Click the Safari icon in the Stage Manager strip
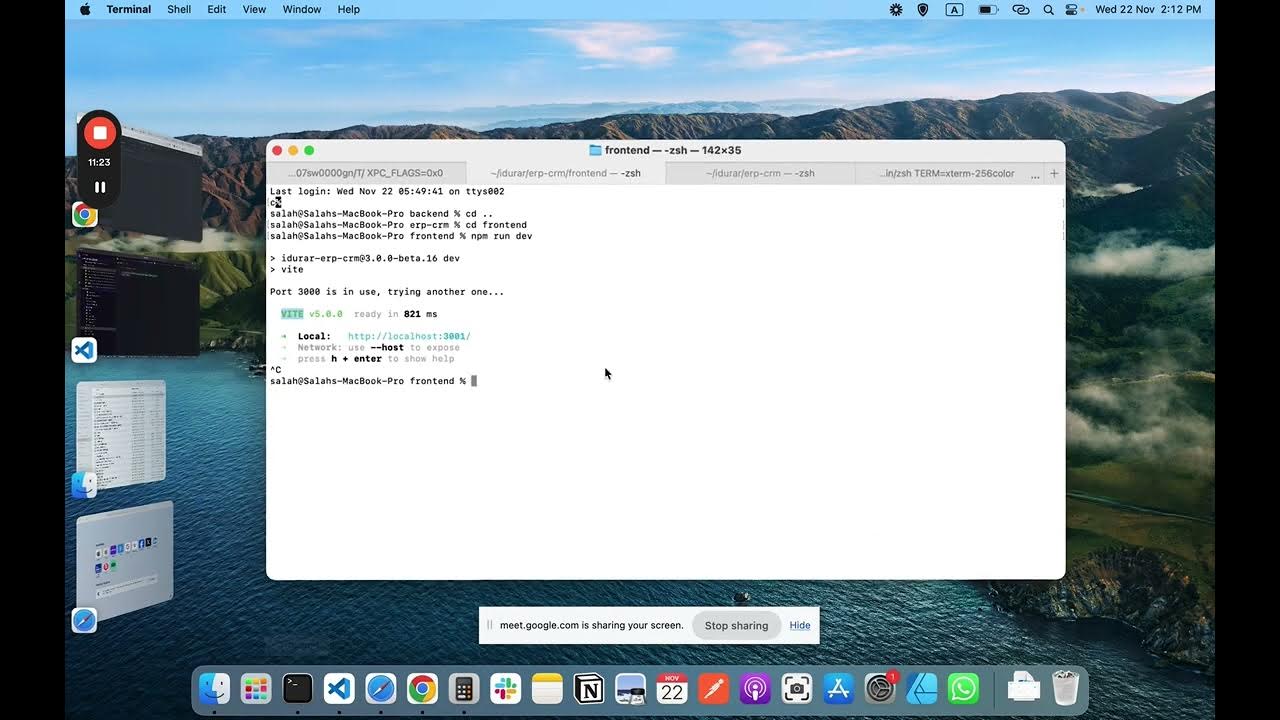1280x720 pixels. click(85, 620)
